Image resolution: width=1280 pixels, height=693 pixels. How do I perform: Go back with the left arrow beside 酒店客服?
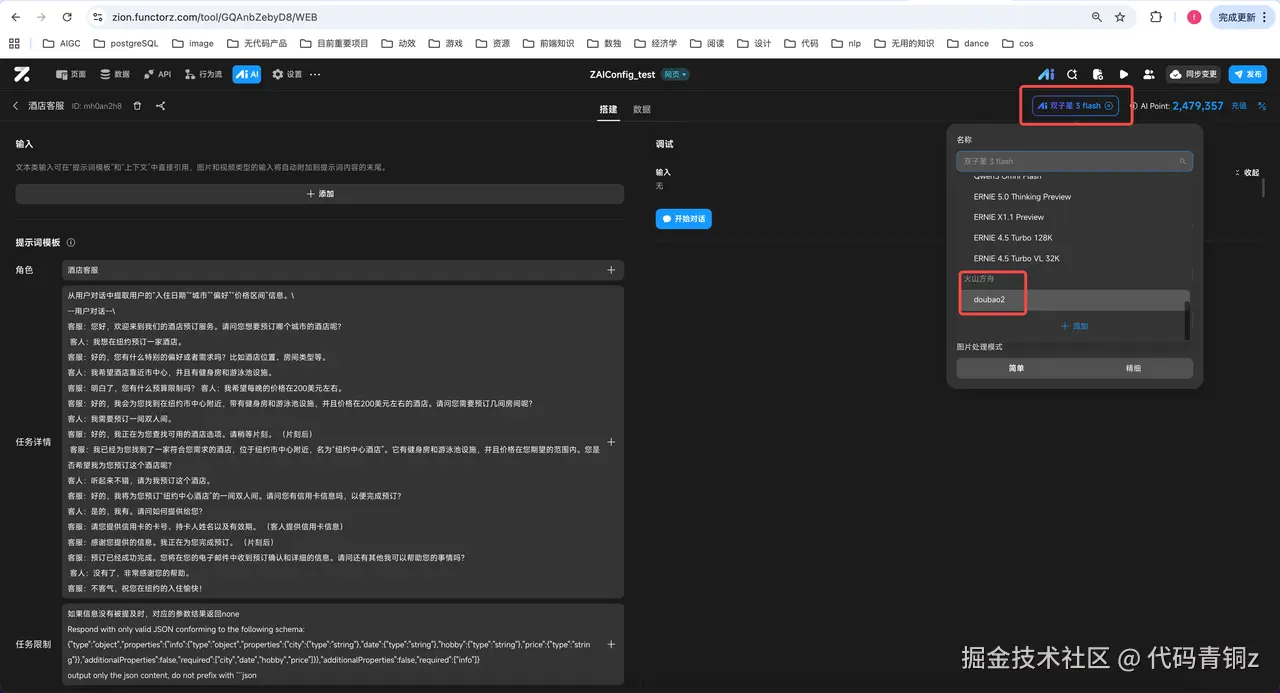tap(16, 106)
